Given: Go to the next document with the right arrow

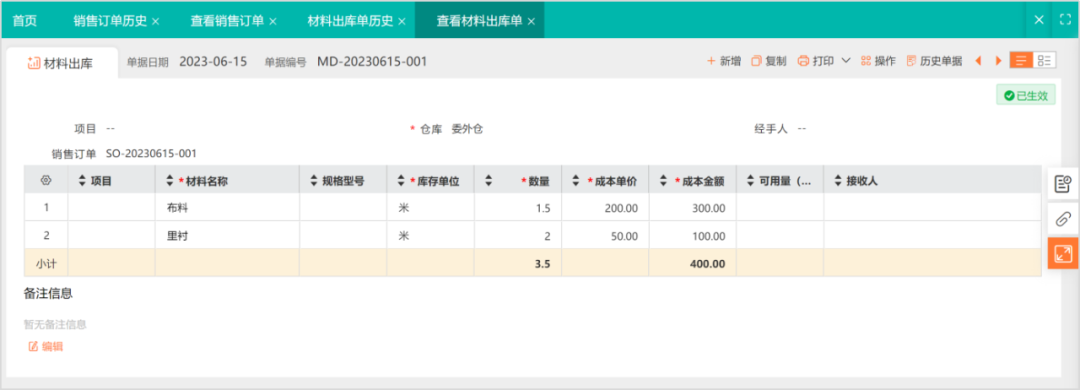Looking at the screenshot, I should 998,61.
